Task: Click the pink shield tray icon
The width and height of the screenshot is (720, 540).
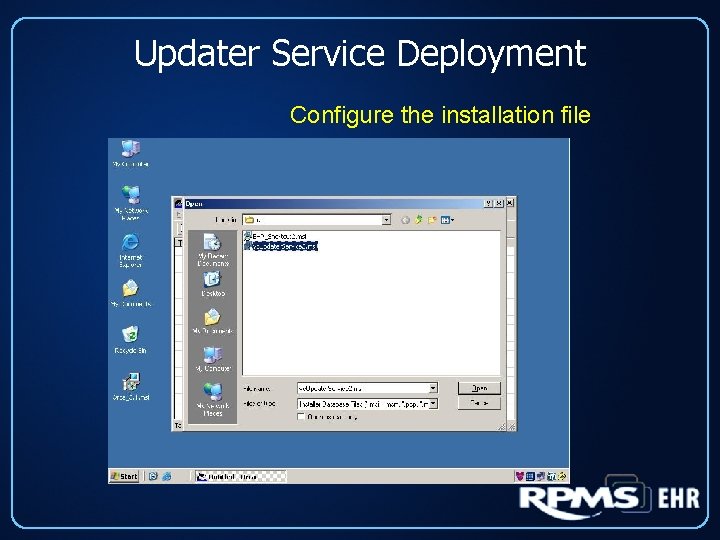Action: 519,476
